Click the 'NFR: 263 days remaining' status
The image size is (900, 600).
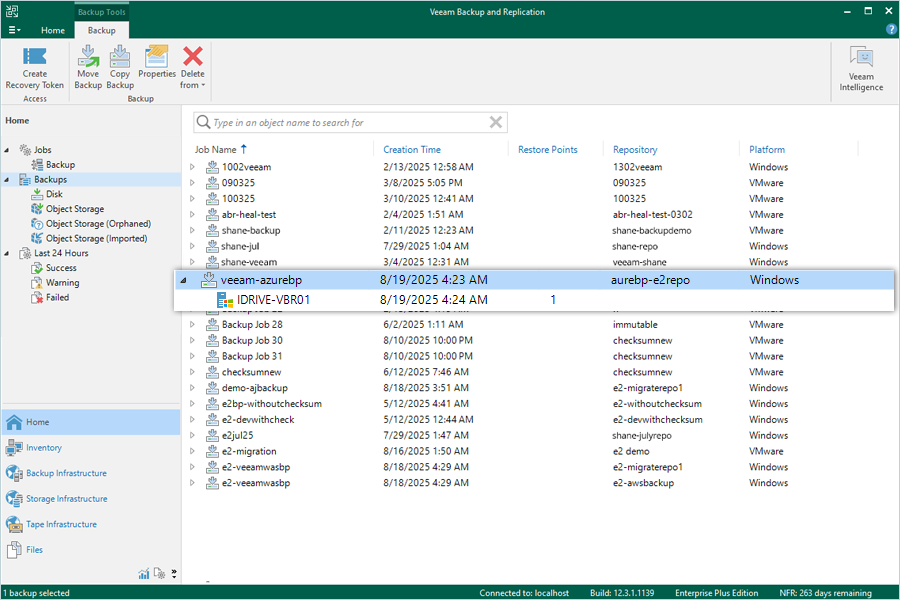tap(825, 593)
